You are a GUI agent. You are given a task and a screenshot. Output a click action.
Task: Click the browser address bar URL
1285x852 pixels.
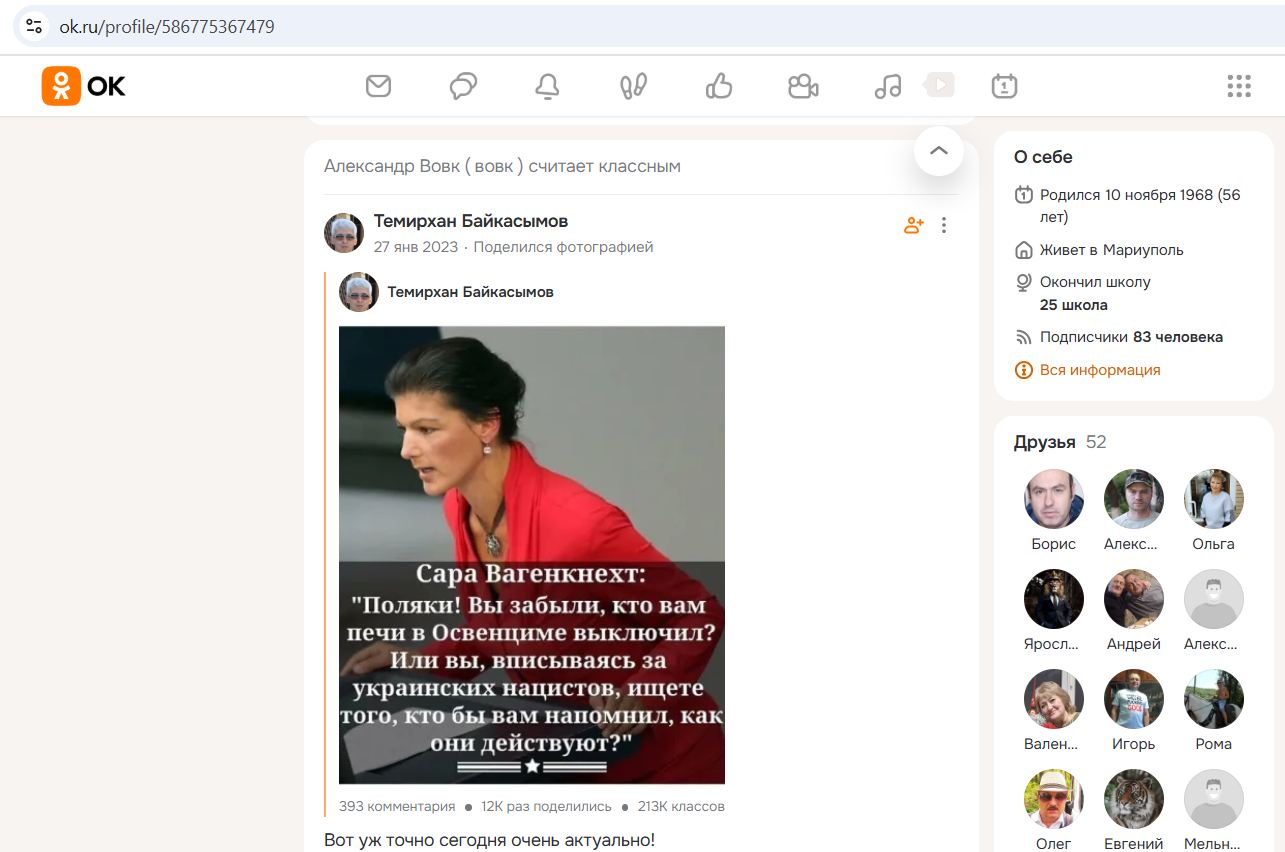167,27
